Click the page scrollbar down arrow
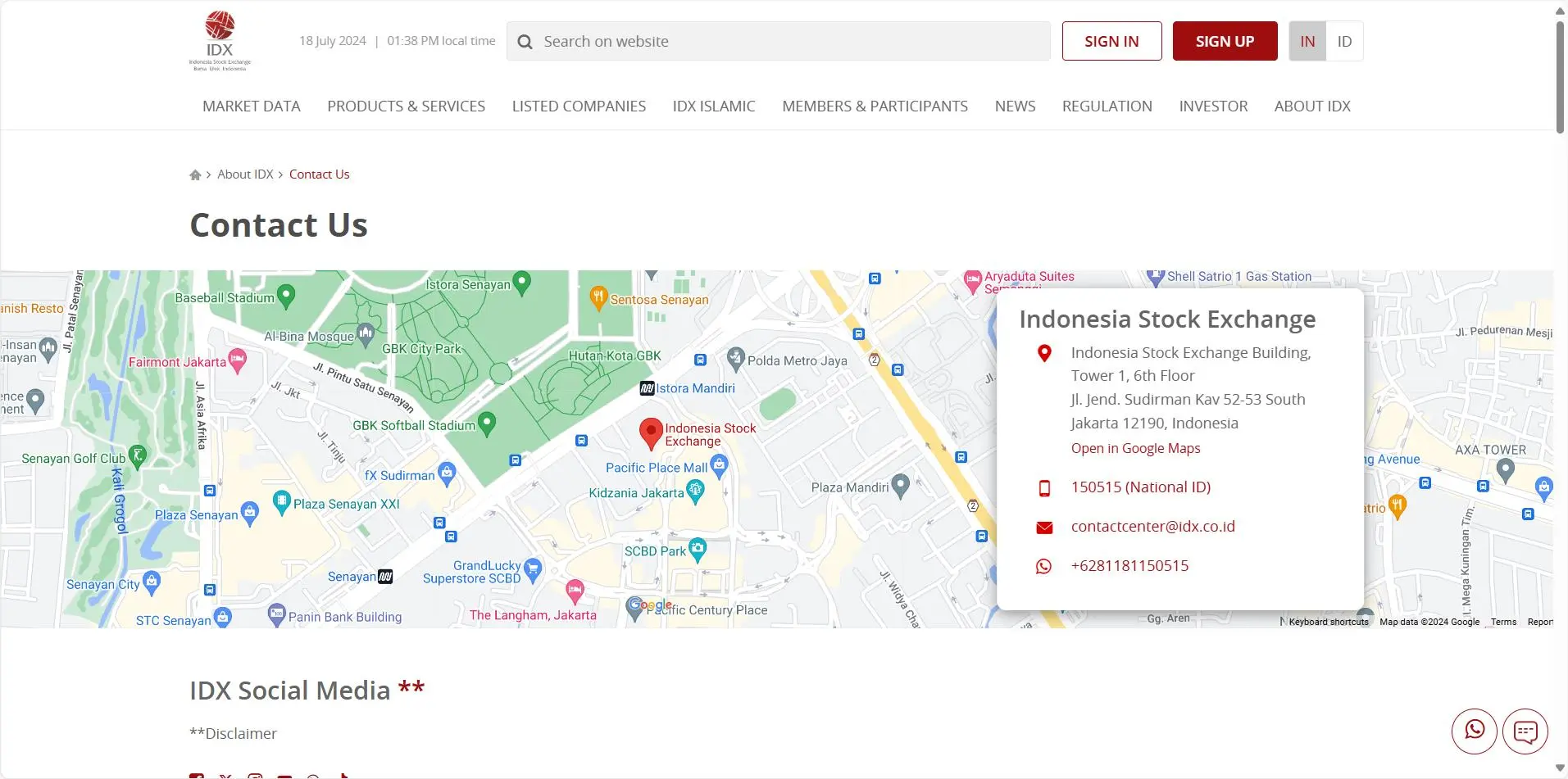Screen dimensions: 1568x779 pyautogui.click(x=1560, y=769)
